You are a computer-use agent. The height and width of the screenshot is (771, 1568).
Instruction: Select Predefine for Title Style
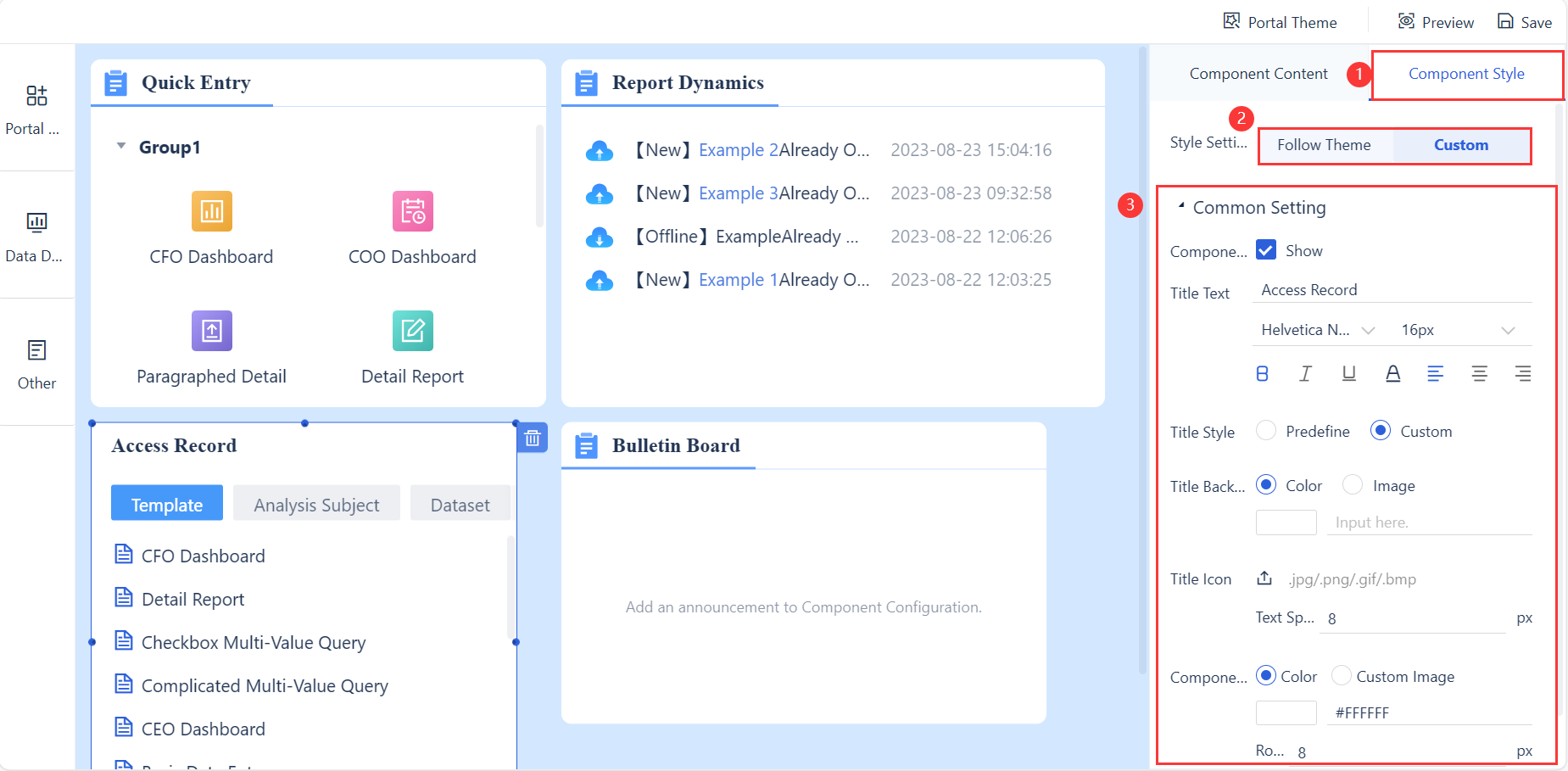coord(1265,430)
